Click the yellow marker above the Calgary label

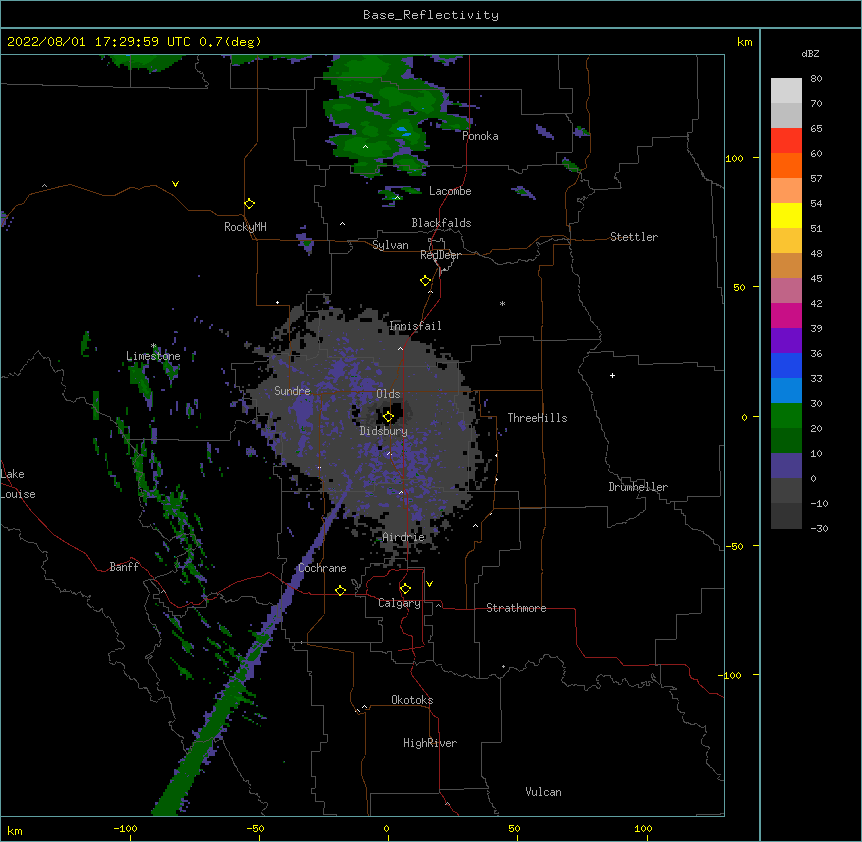click(405, 588)
